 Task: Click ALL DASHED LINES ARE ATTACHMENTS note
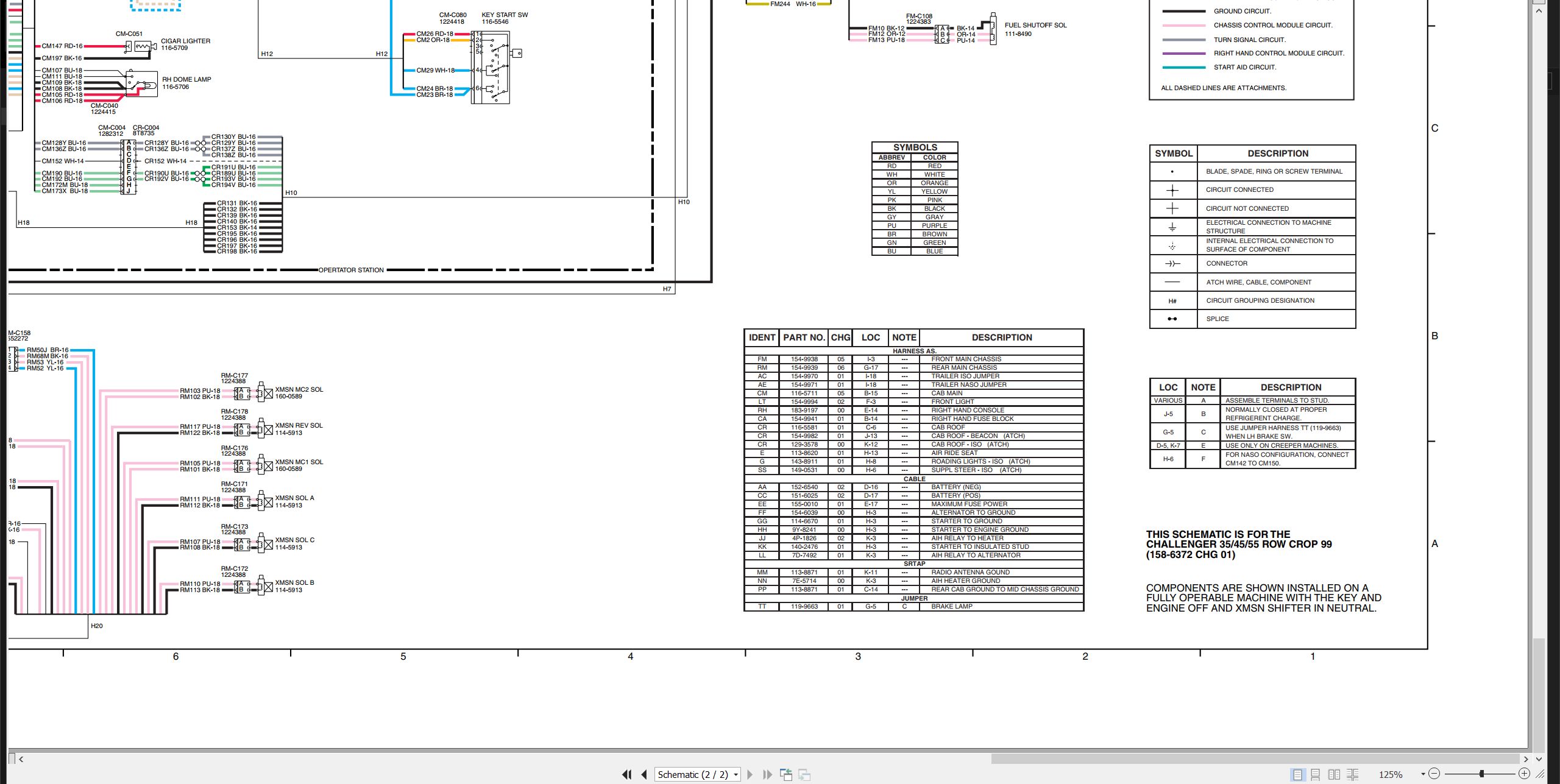tap(1224, 88)
